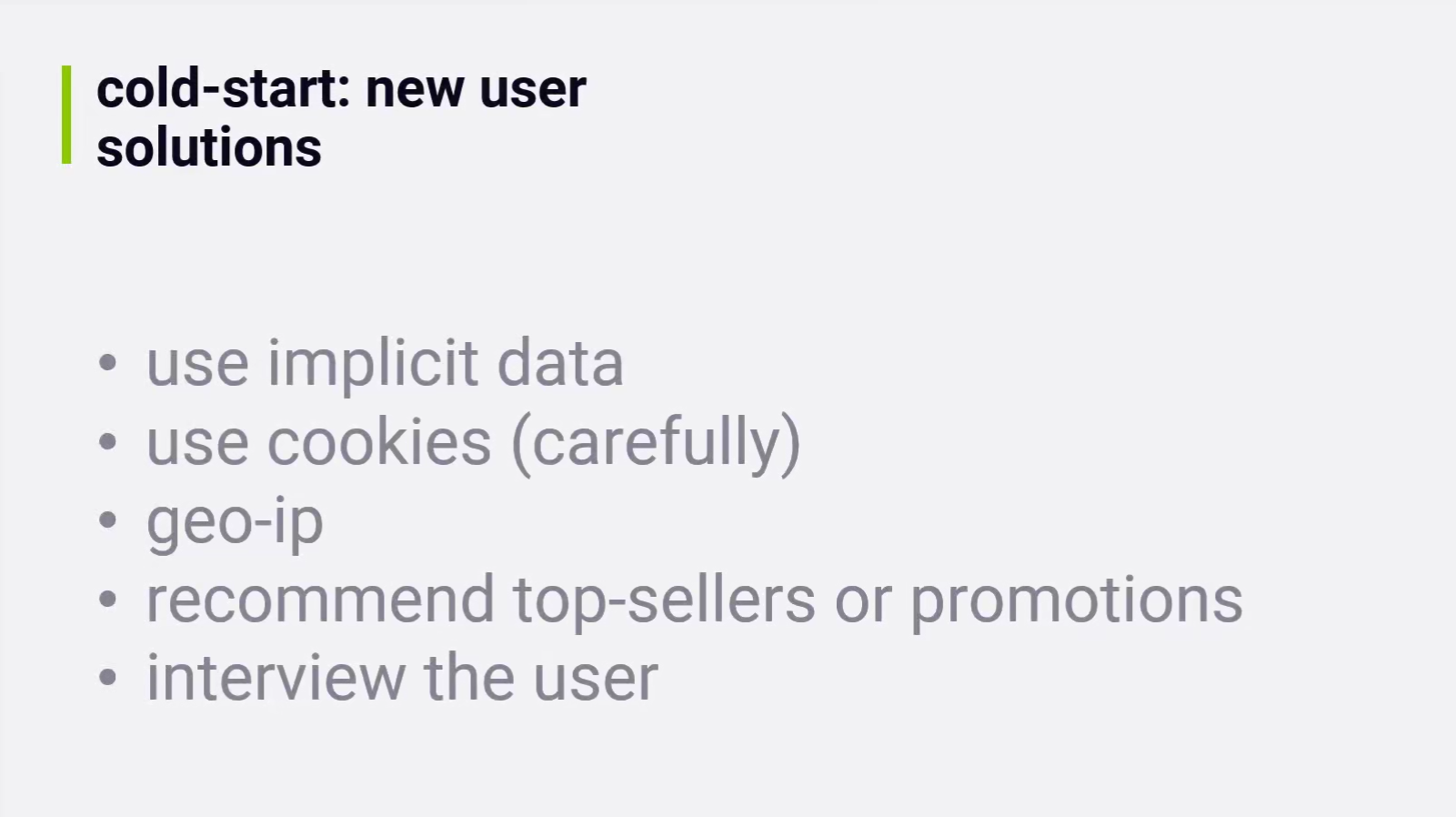The image size is (1456, 817).
Task: Click "new user" in the slide title
Action: coord(476,89)
